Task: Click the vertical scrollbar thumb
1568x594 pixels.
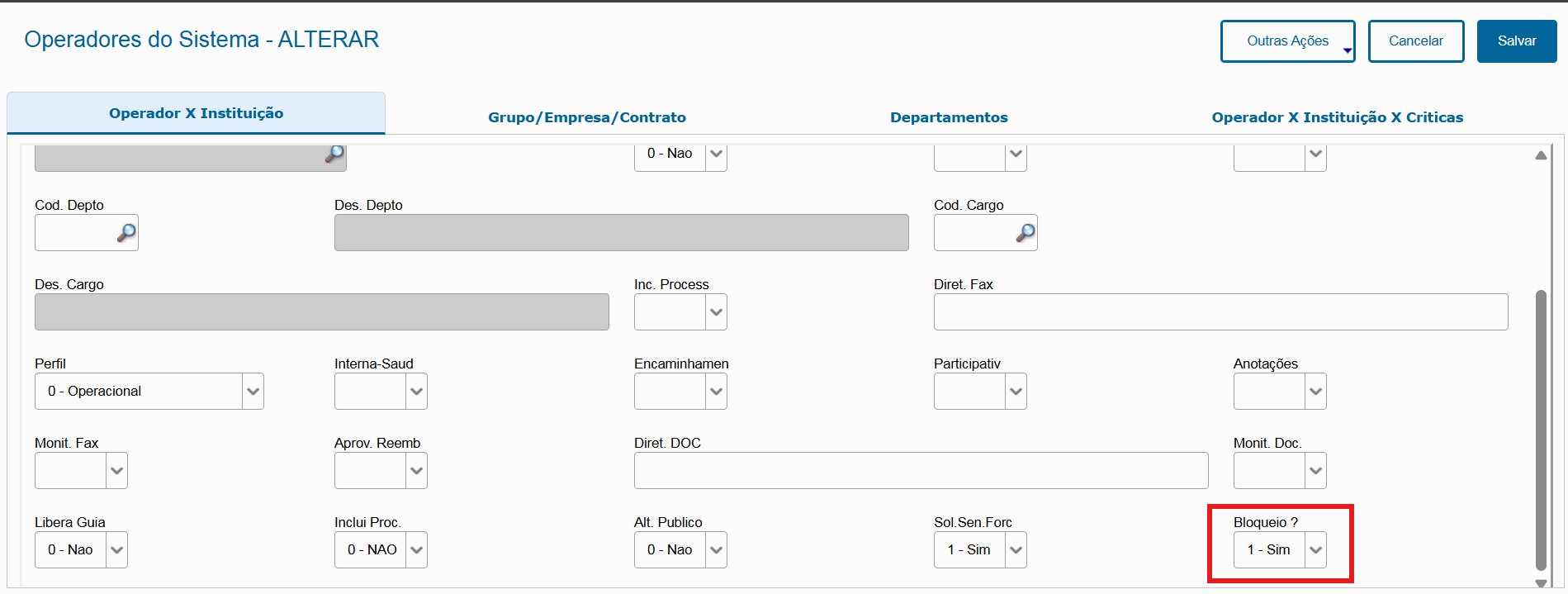Action: (1541, 430)
